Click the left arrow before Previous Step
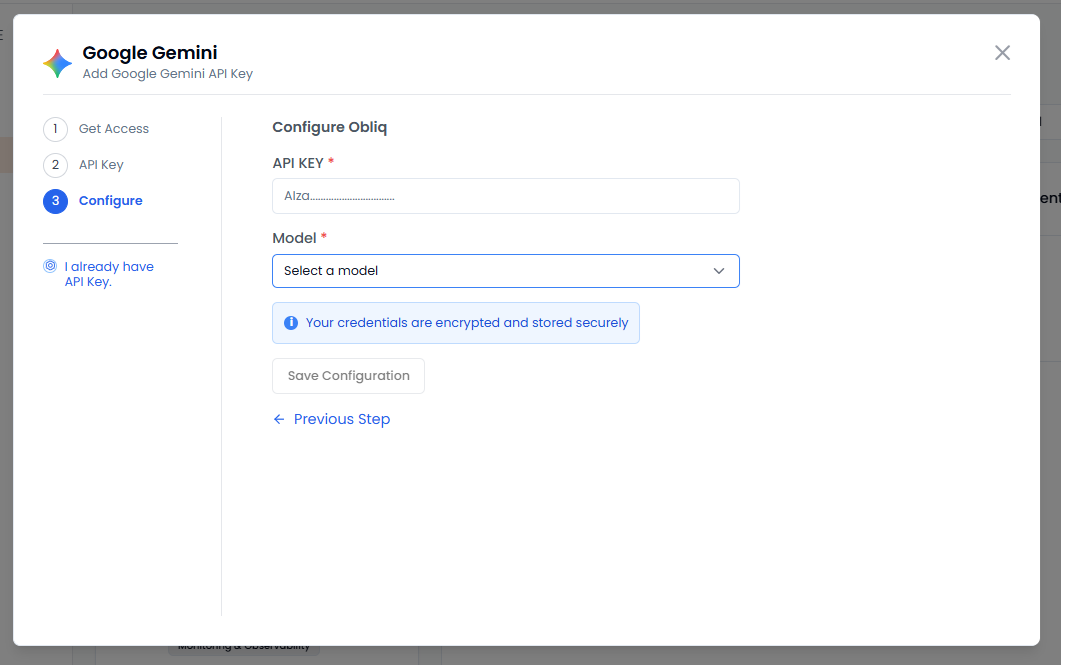The height and width of the screenshot is (665, 1065). tap(279, 419)
